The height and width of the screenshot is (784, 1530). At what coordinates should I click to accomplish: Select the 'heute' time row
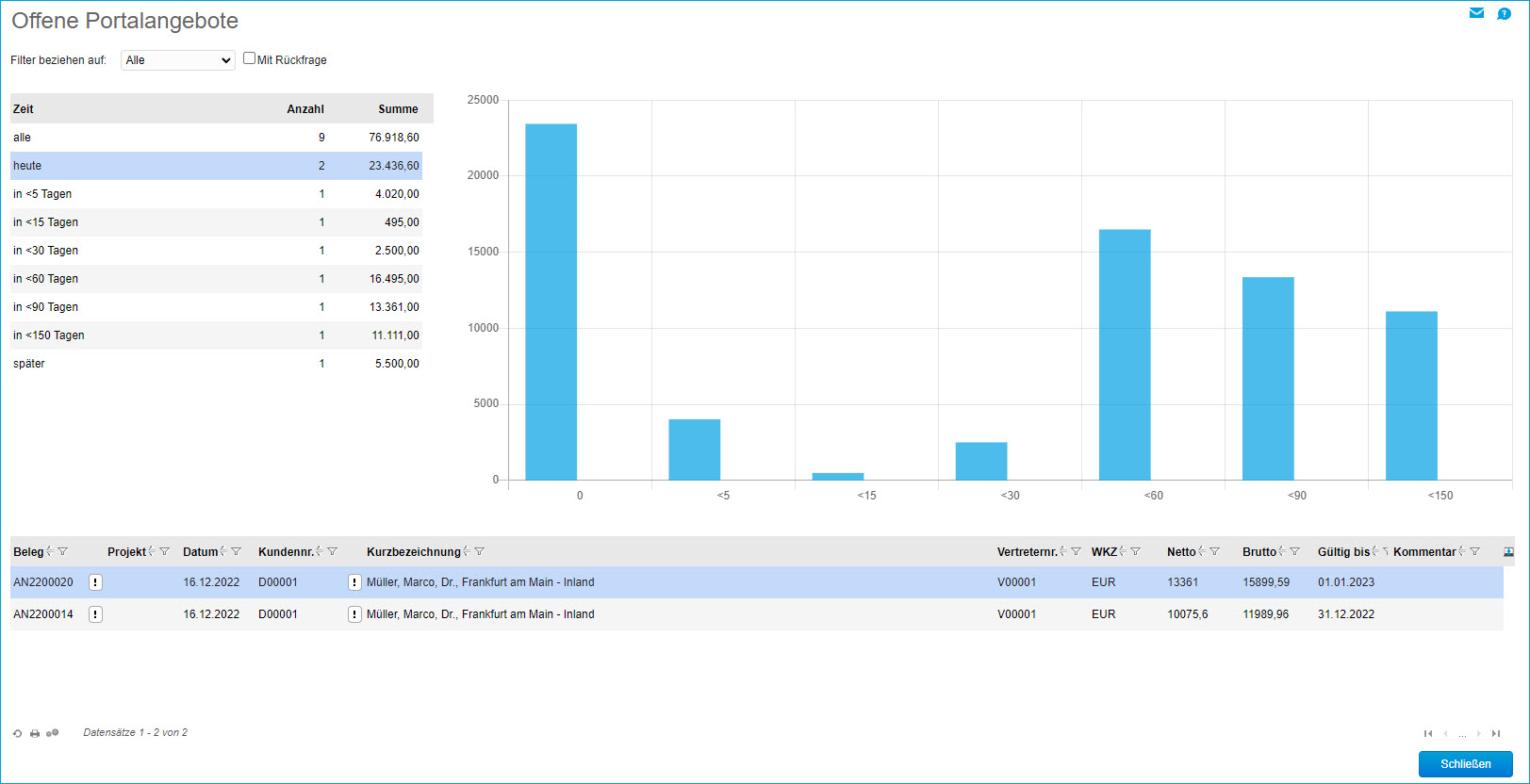[216, 166]
